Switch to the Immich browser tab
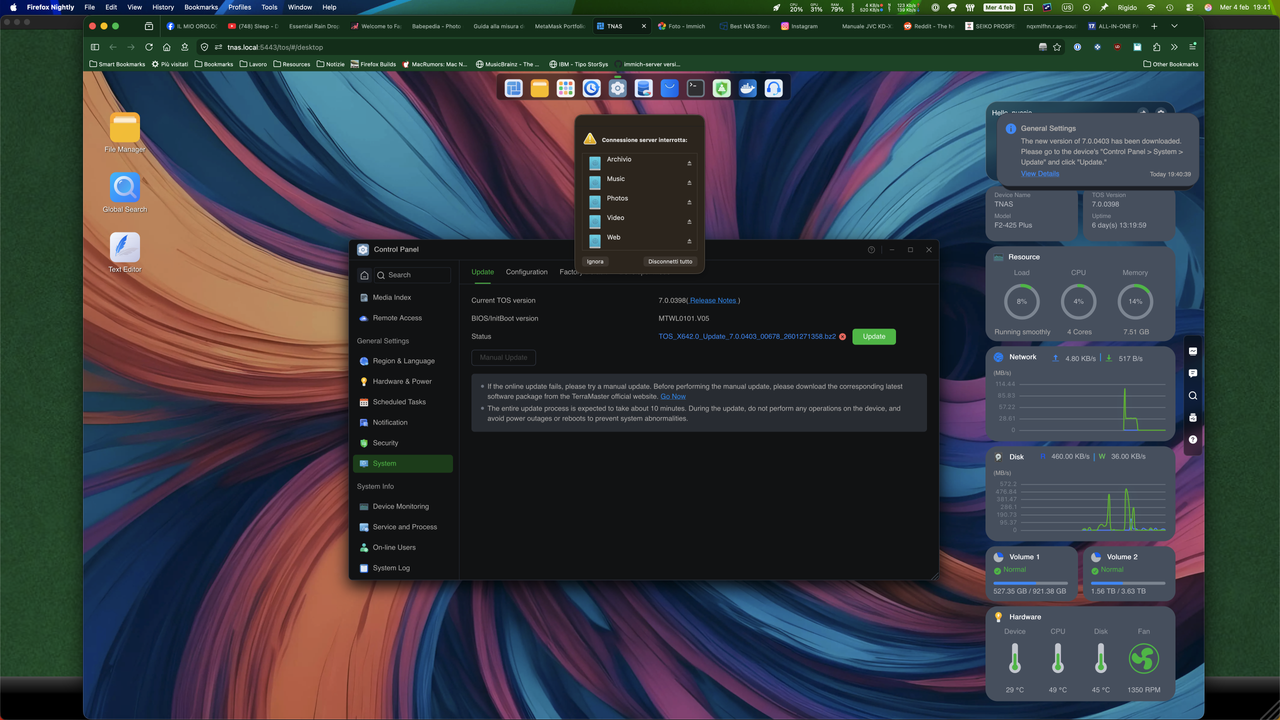Viewport: 1280px width, 720px height. click(x=685, y=26)
